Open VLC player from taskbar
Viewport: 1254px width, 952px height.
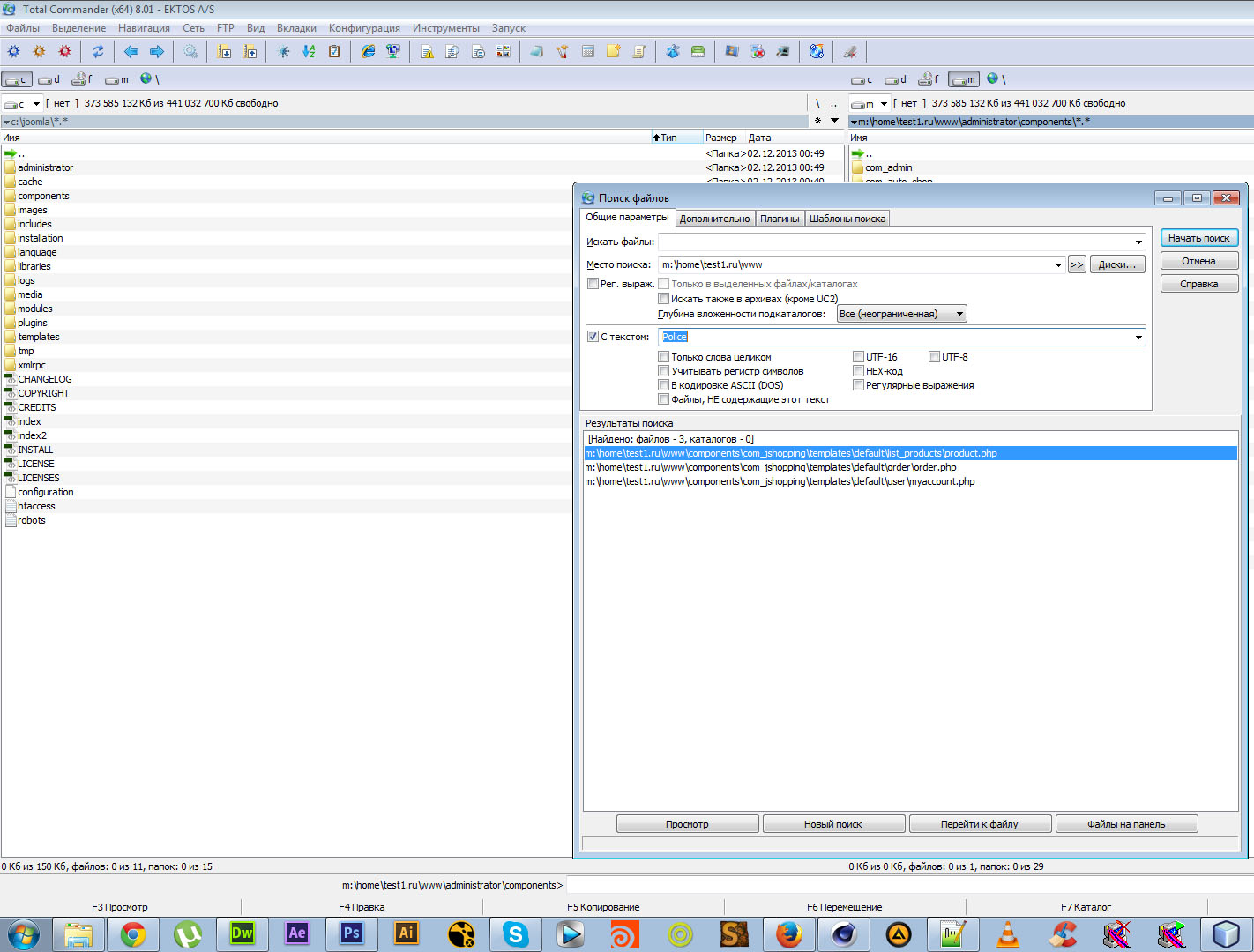[x=1008, y=934]
